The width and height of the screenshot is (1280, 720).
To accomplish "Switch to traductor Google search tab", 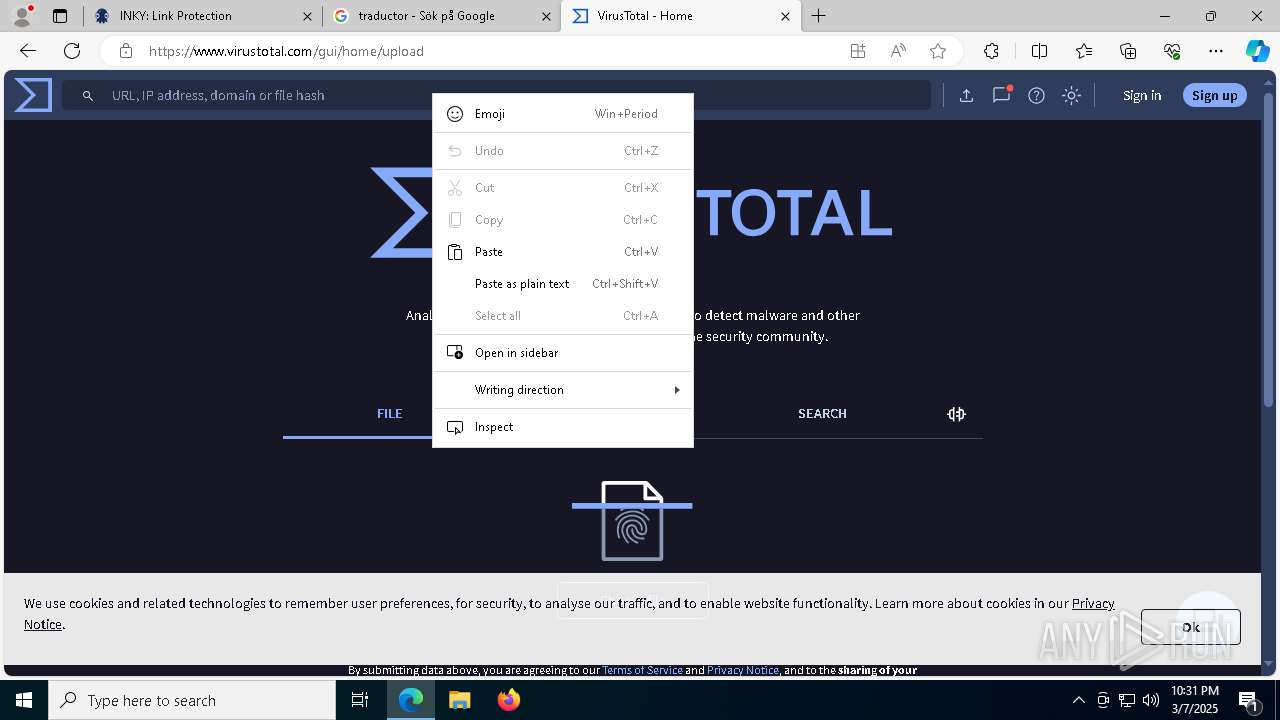I will [x=441, y=16].
